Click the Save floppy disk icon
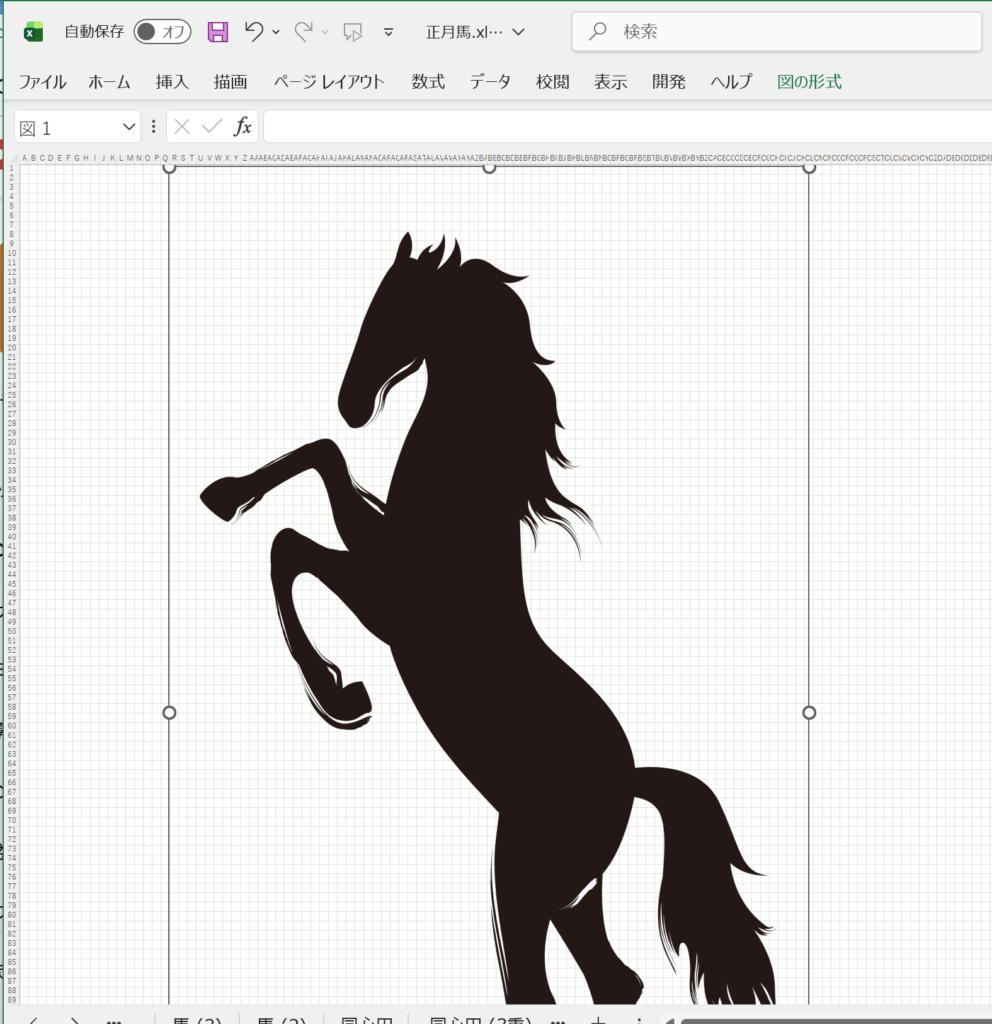This screenshot has width=992, height=1024. click(218, 32)
